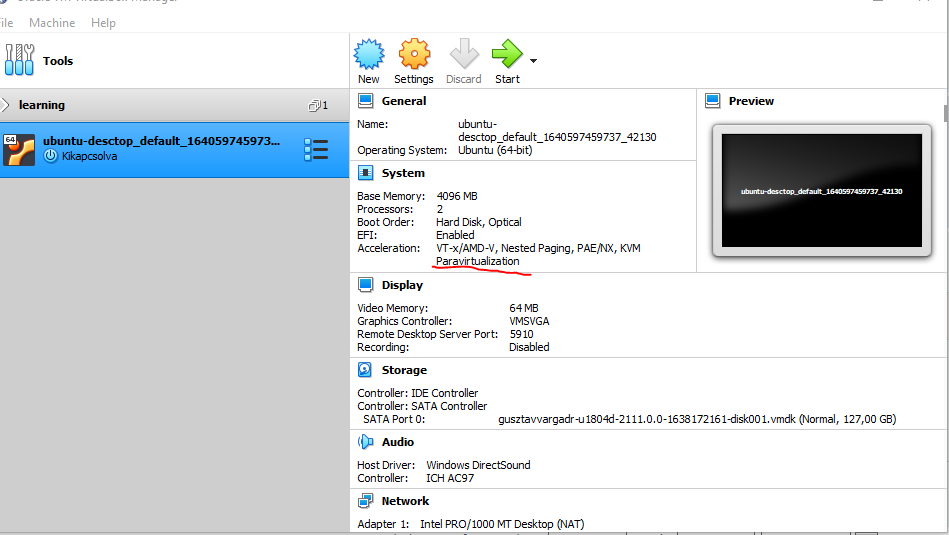
Task: Click the Network section icon
Action: (366, 501)
